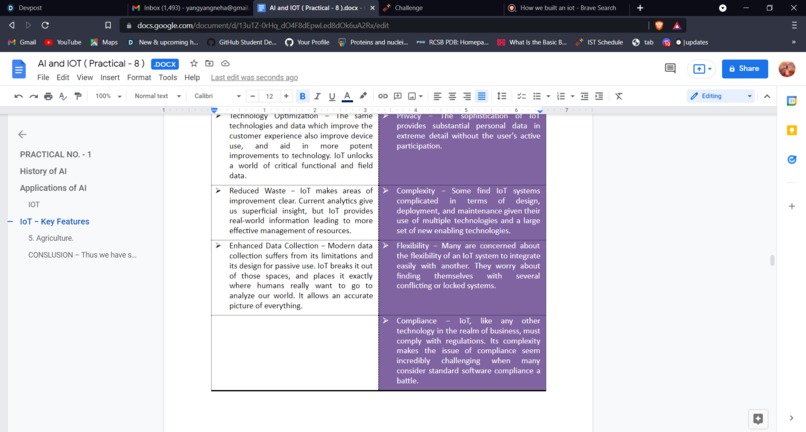This screenshot has width=806, height=432.
Task: Center-align the text
Action: [x=452, y=96]
